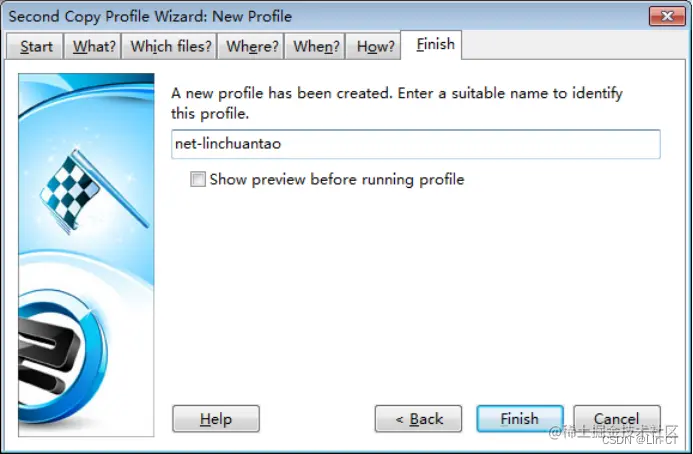
Task: Switch to the Start tab
Action: click(35, 46)
